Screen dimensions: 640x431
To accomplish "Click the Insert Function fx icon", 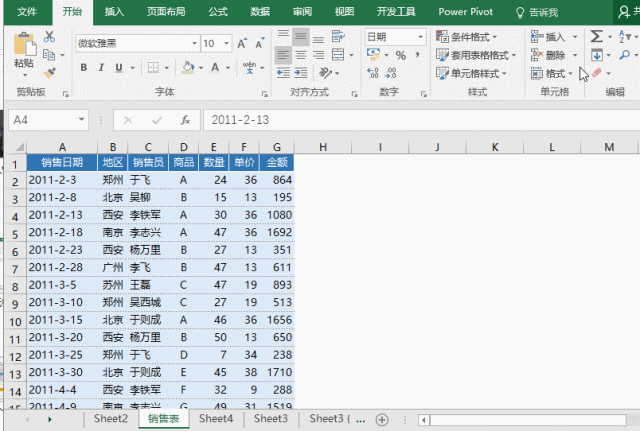I will click(185, 120).
